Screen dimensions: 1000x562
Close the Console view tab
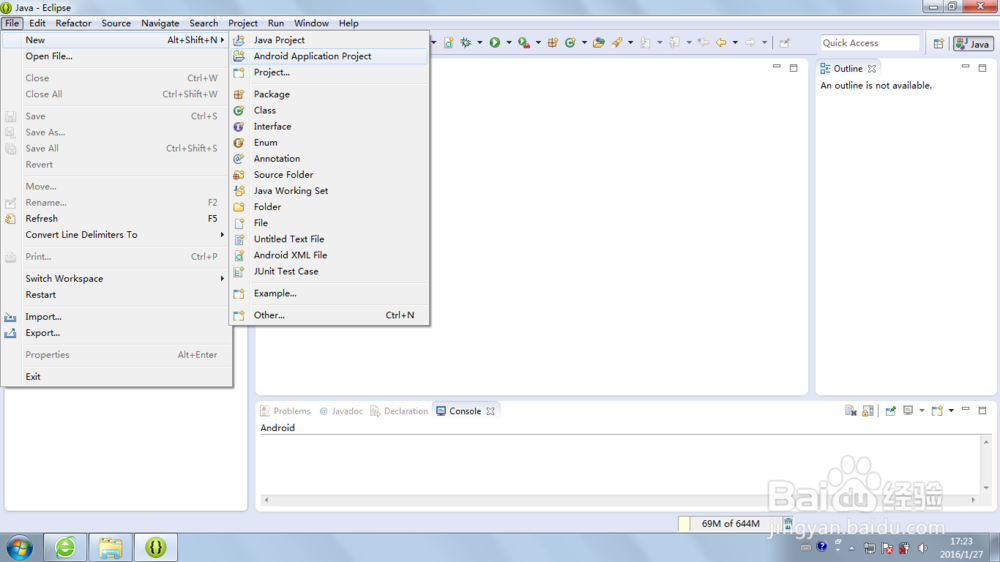tap(490, 411)
